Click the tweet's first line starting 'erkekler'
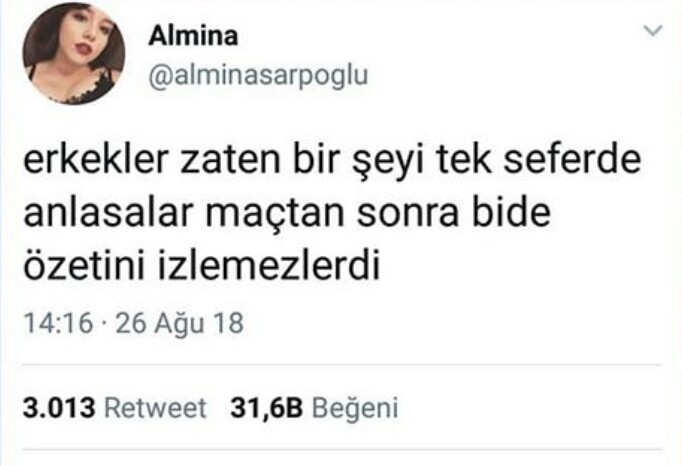The height and width of the screenshot is (466, 682). pyautogui.click(x=332, y=161)
